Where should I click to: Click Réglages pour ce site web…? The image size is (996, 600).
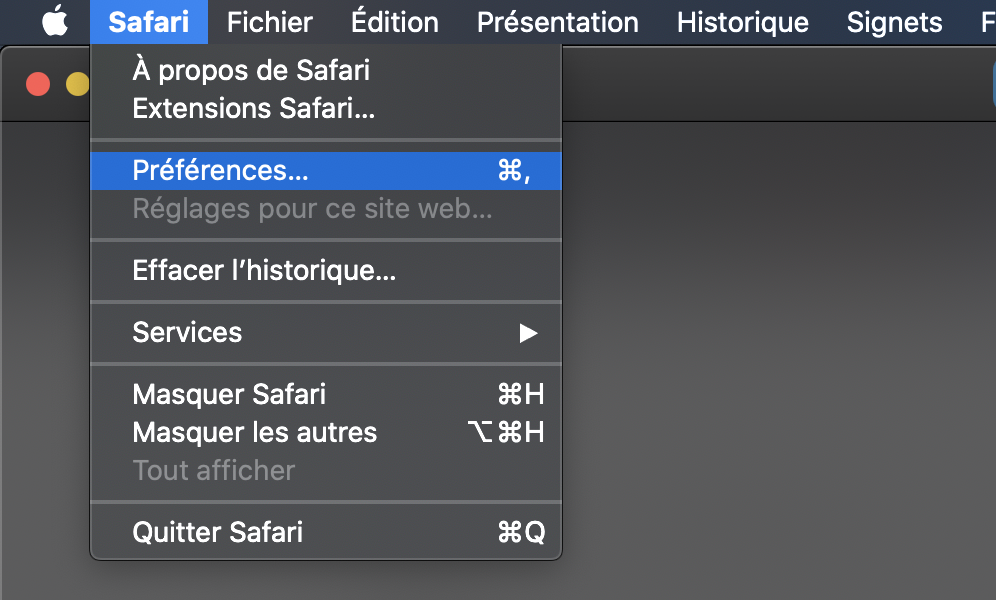[312, 209]
